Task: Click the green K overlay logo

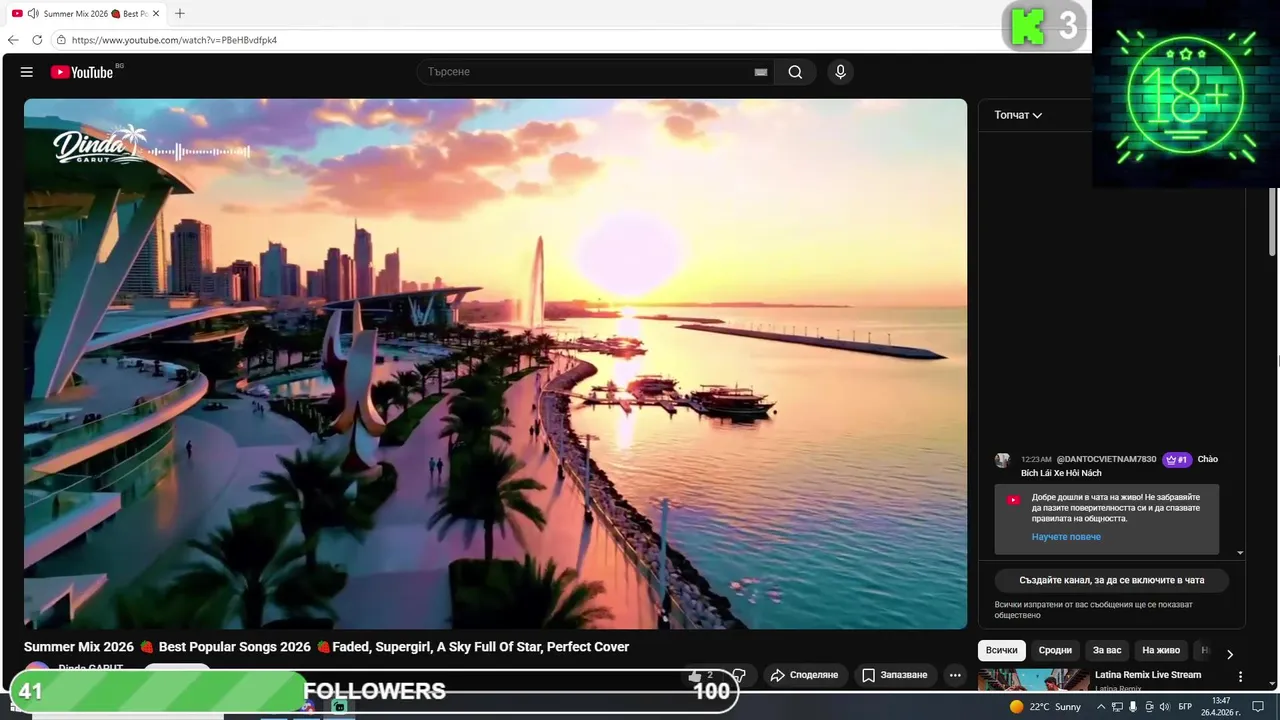Action: click(1027, 26)
